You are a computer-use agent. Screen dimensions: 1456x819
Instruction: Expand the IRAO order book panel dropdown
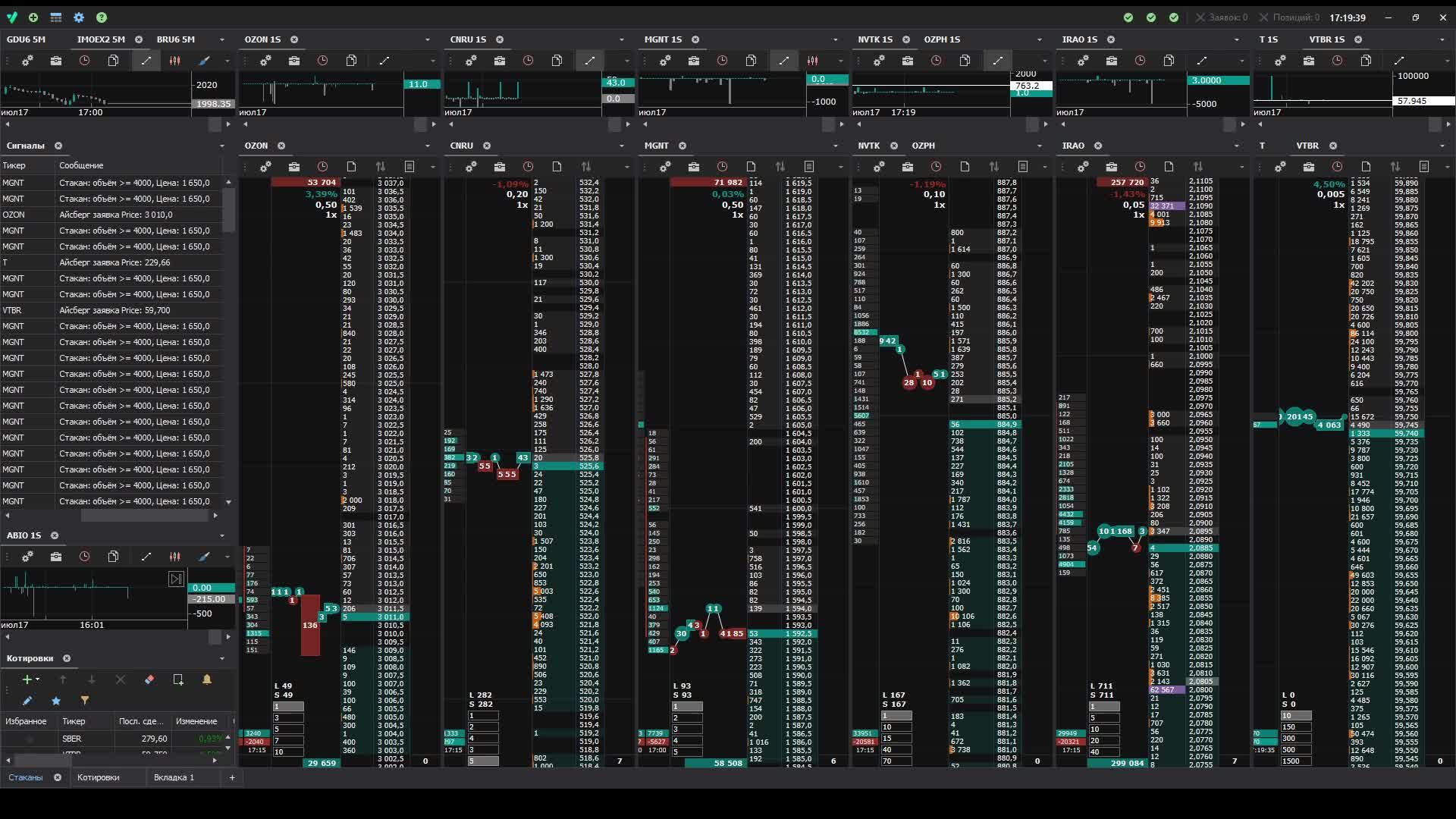[x=1237, y=146]
